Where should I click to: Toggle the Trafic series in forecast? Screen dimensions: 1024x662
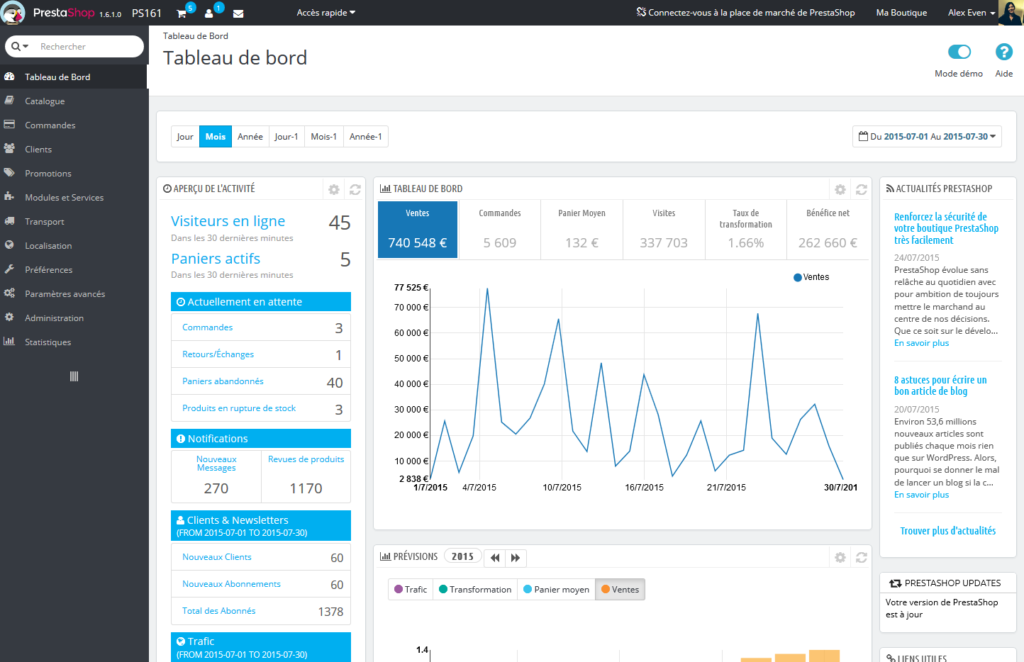pyautogui.click(x=410, y=589)
